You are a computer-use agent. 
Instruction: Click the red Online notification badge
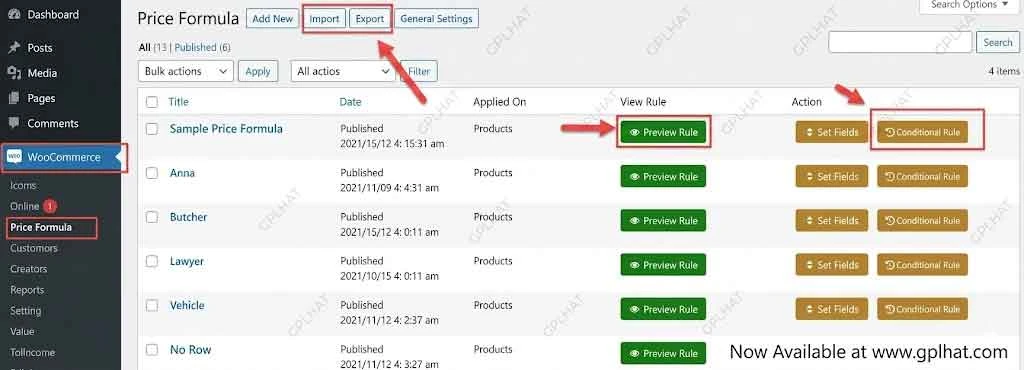click(50, 206)
